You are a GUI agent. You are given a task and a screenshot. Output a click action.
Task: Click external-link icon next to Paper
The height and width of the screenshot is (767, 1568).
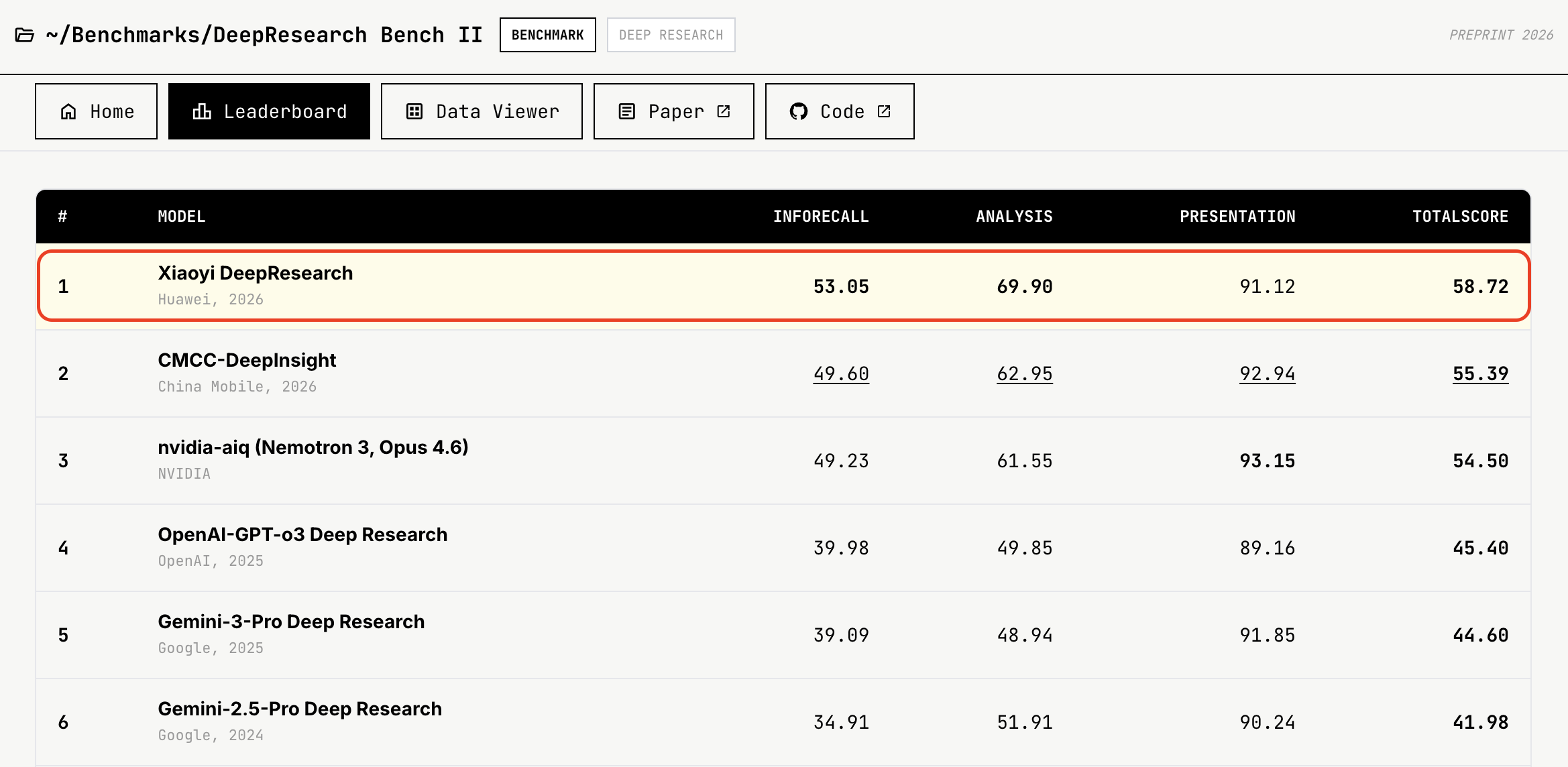coord(724,111)
